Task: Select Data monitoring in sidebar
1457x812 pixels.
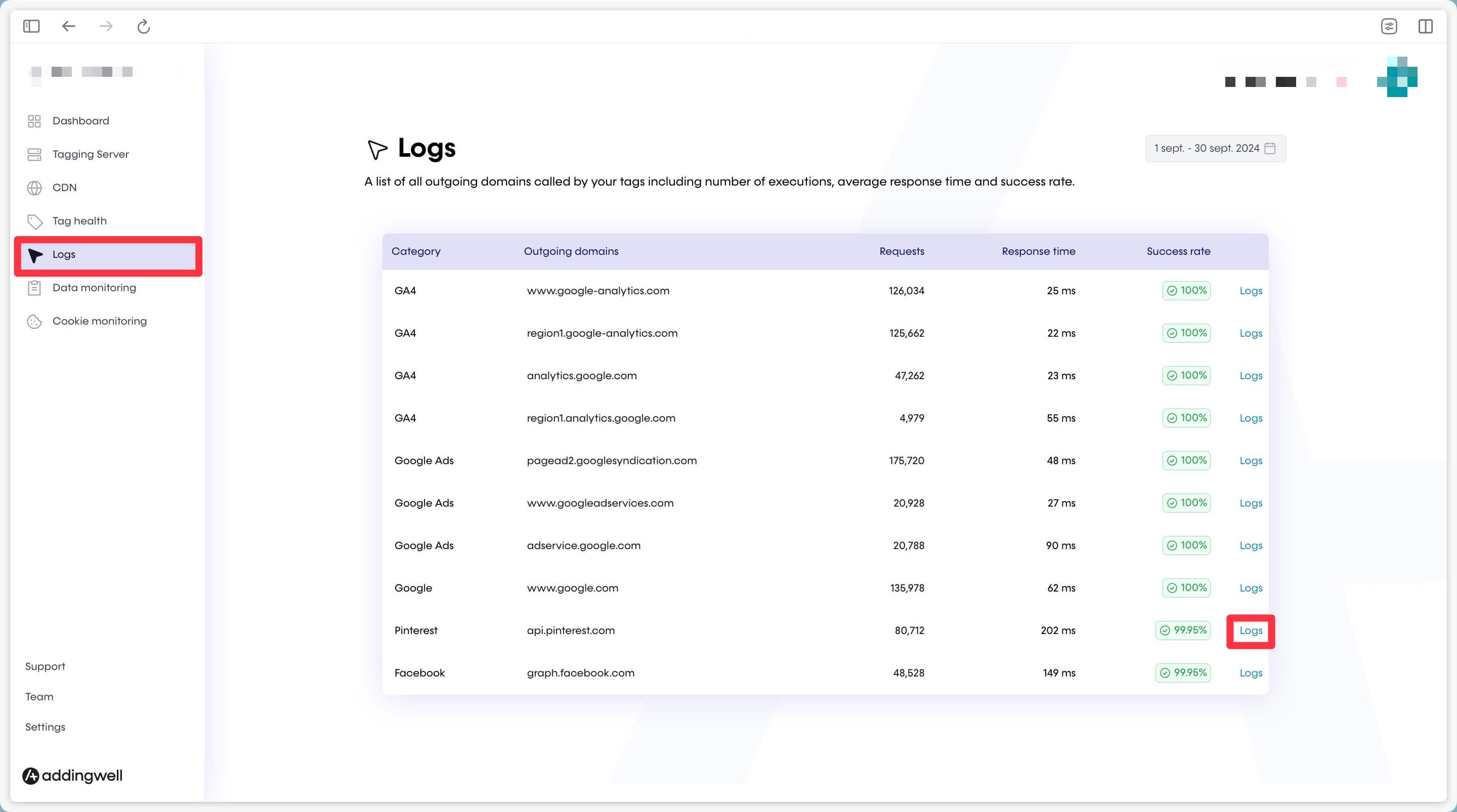Action: click(95, 288)
